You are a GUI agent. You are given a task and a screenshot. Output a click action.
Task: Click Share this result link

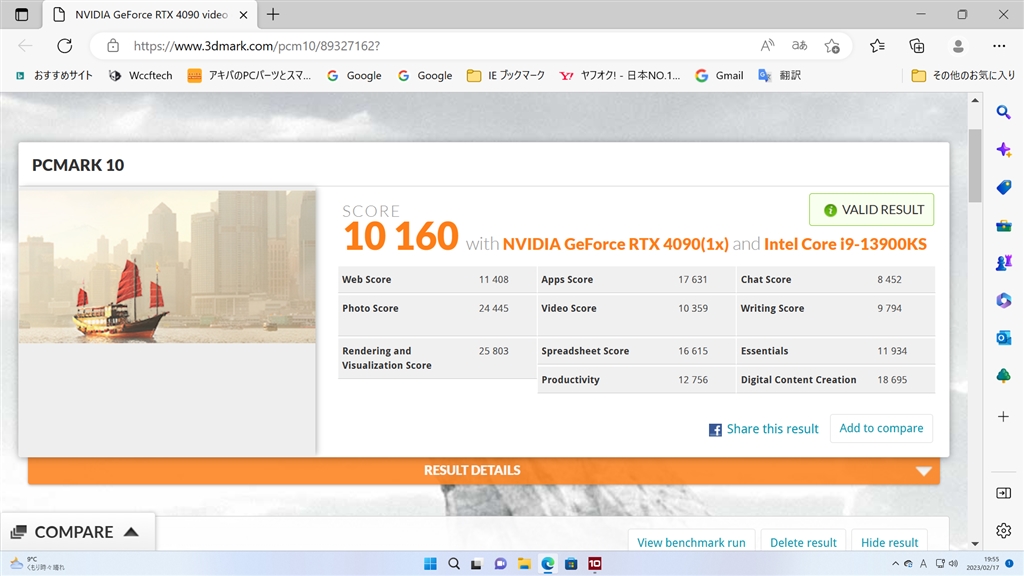point(763,429)
